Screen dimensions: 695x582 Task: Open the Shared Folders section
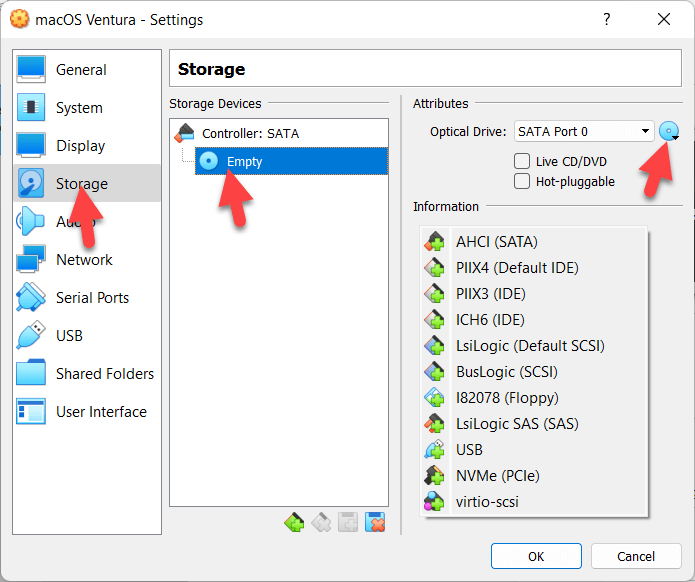click(104, 374)
